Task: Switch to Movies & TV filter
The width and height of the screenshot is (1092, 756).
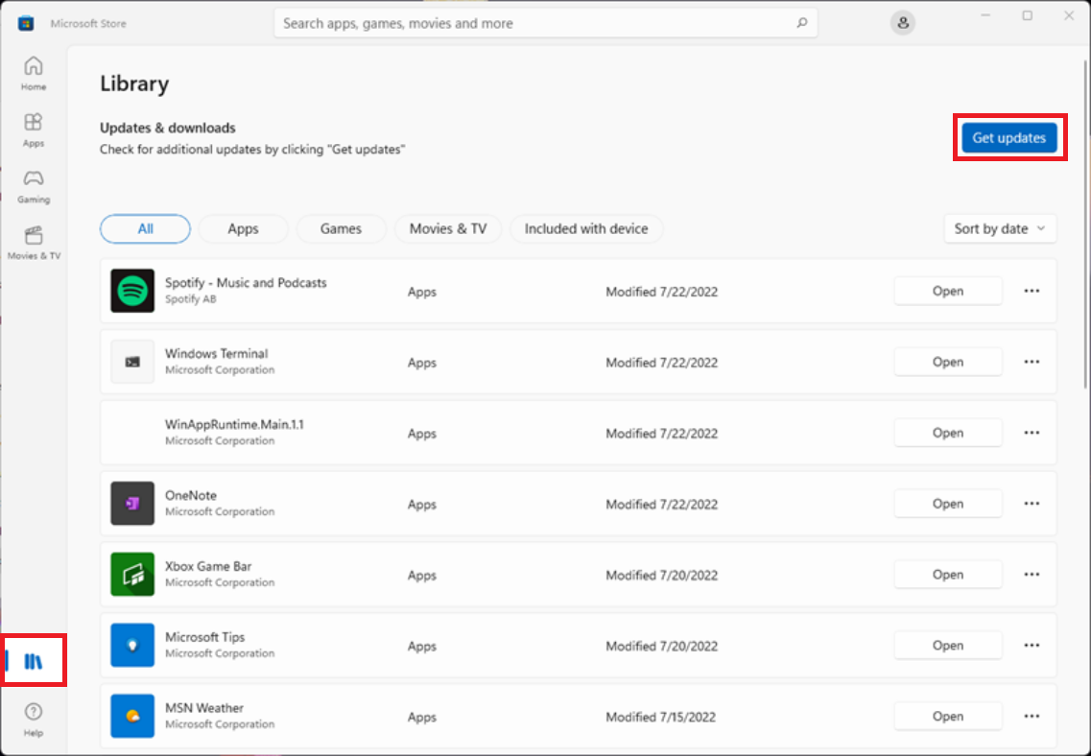Action: (x=448, y=229)
